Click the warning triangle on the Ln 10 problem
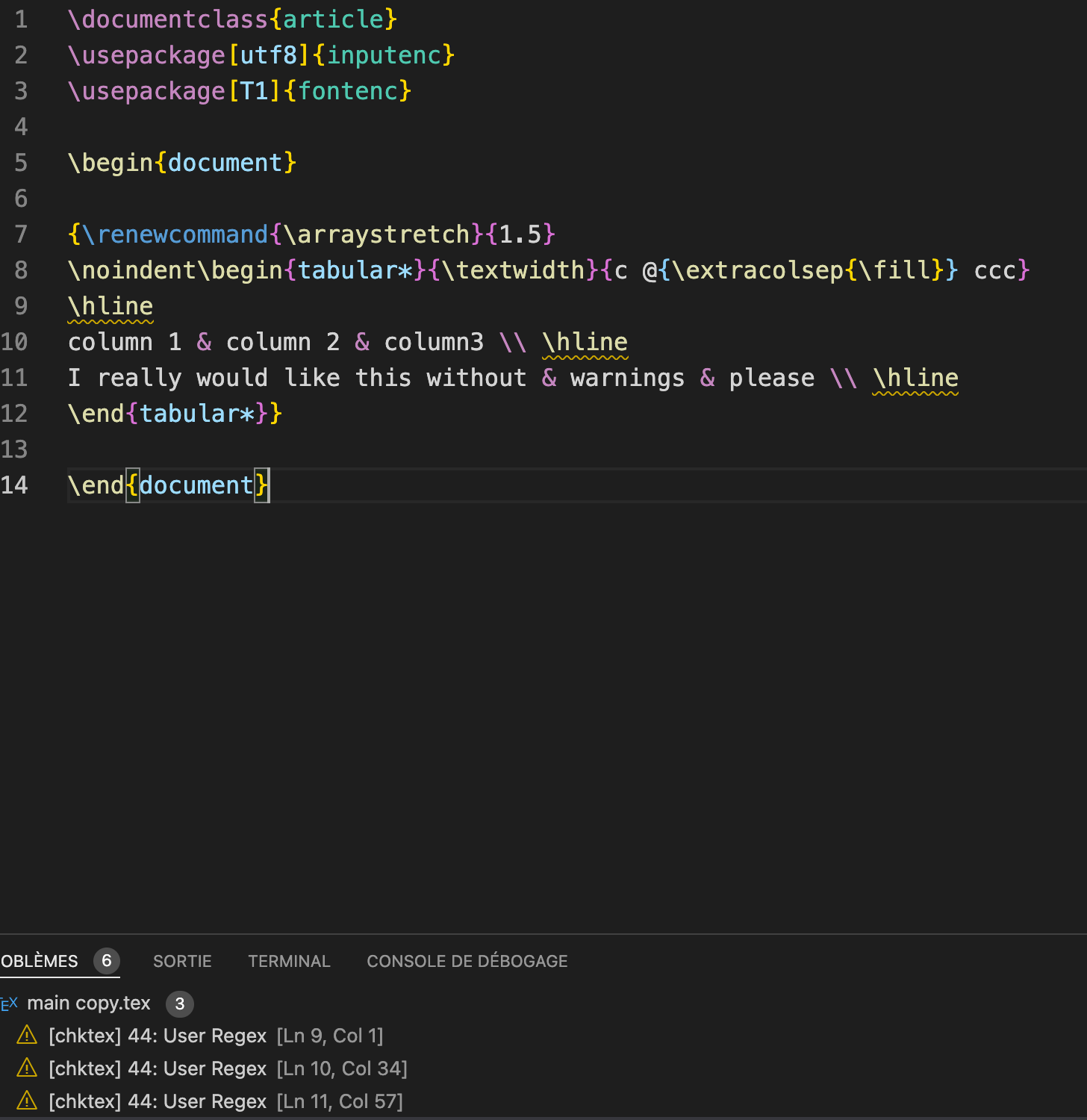The height and width of the screenshot is (1120, 1087). pos(27,1068)
